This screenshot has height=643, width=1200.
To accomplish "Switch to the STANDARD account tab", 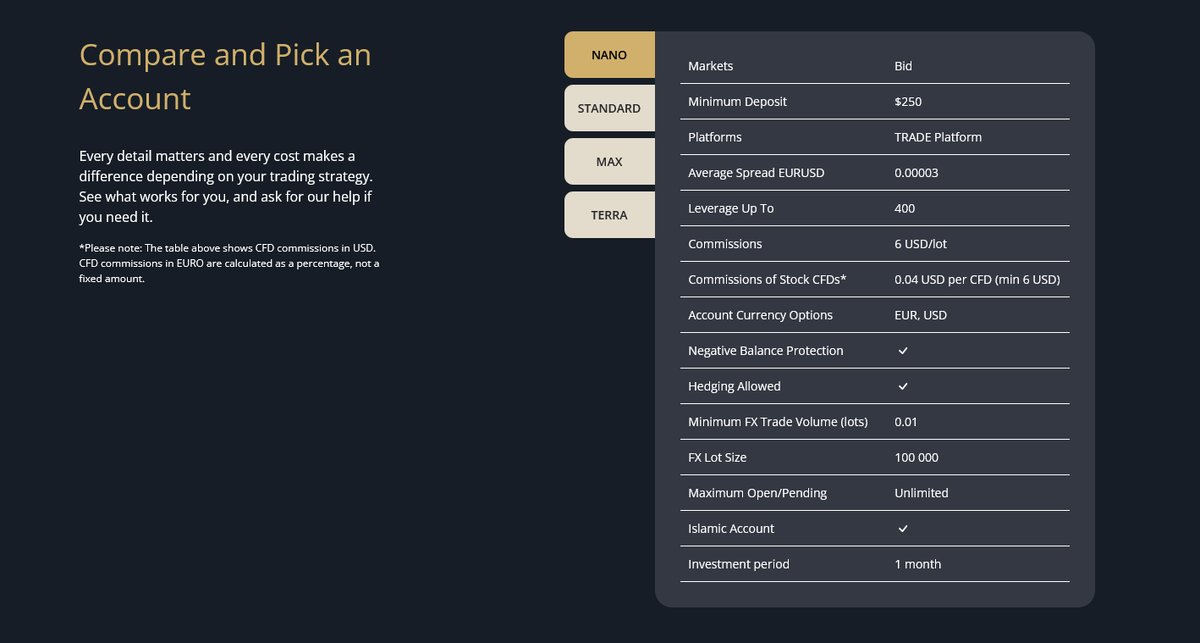I will [x=609, y=108].
